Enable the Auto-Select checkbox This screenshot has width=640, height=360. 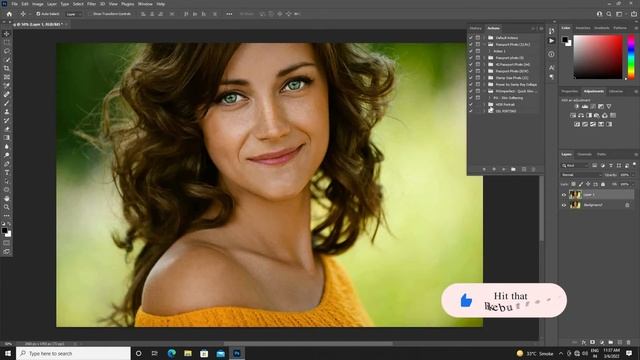point(38,14)
